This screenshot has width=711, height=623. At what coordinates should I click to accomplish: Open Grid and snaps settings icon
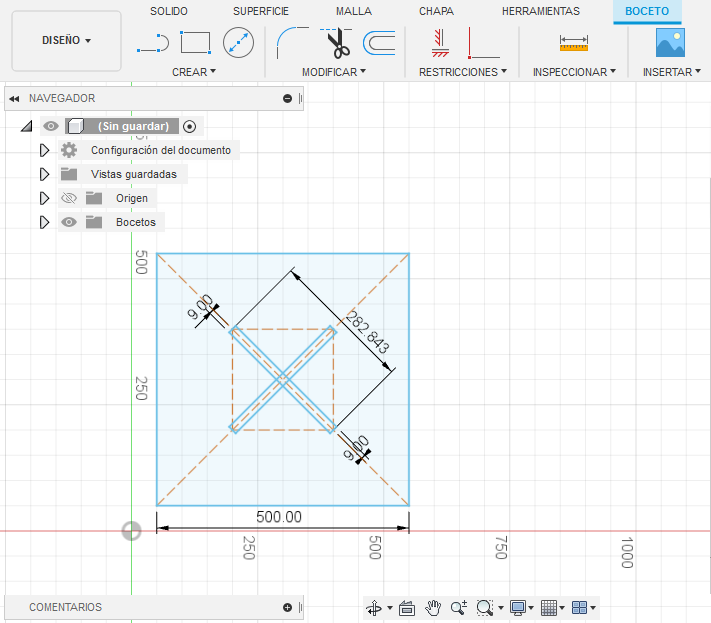549,608
